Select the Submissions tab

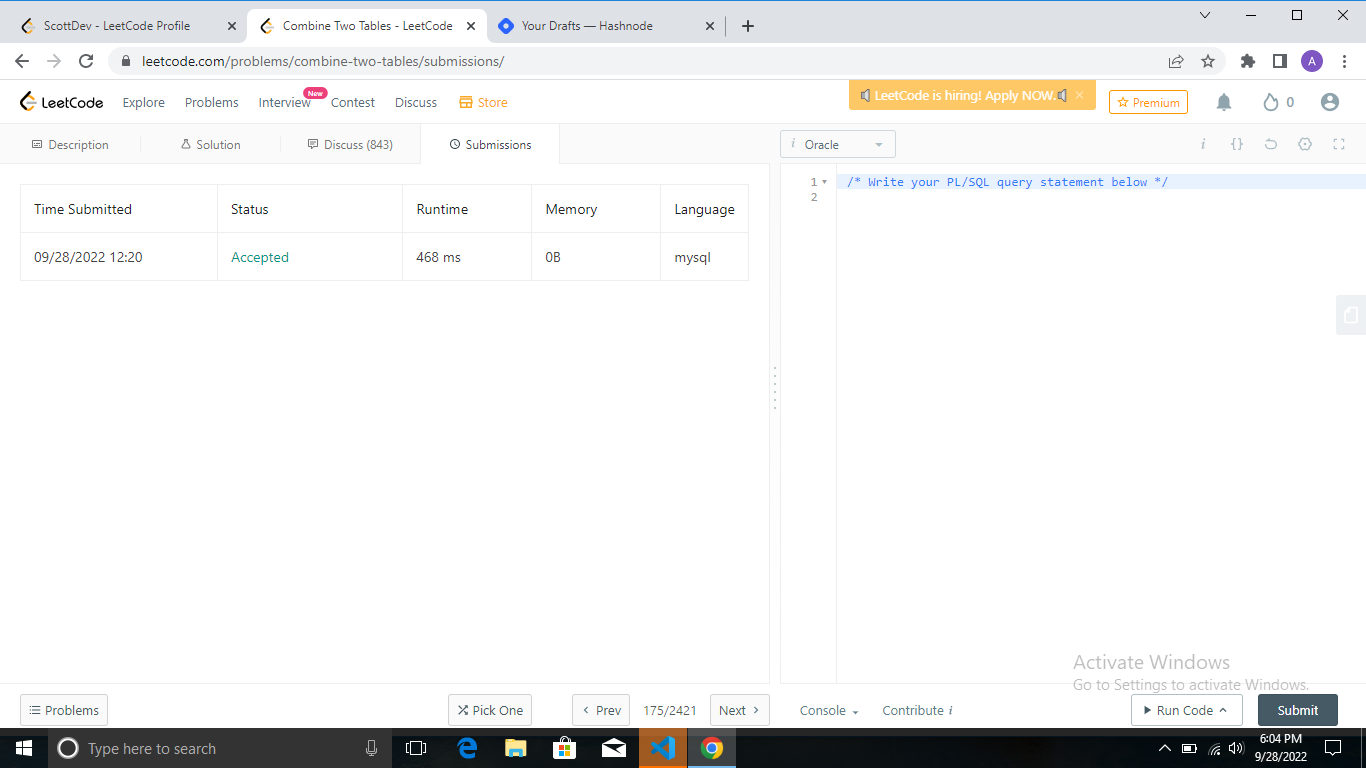point(490,144)
